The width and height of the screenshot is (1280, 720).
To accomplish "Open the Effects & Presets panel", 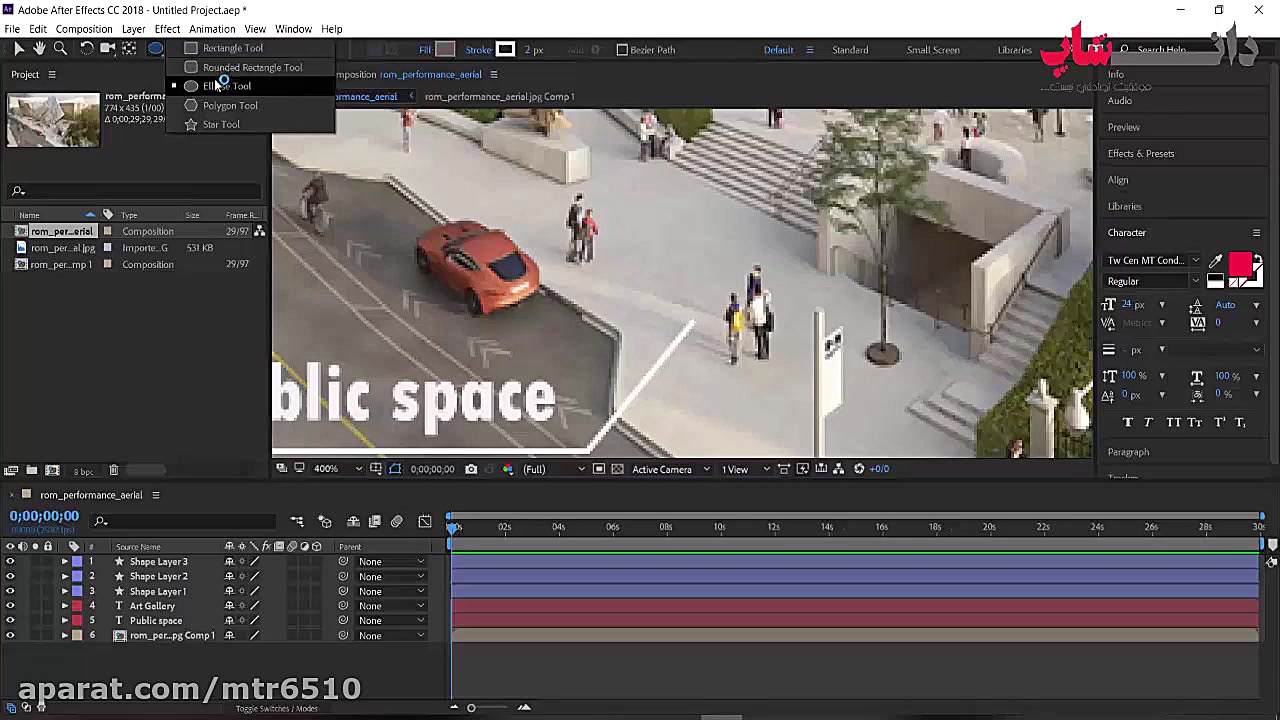I will pos(1140,154).
